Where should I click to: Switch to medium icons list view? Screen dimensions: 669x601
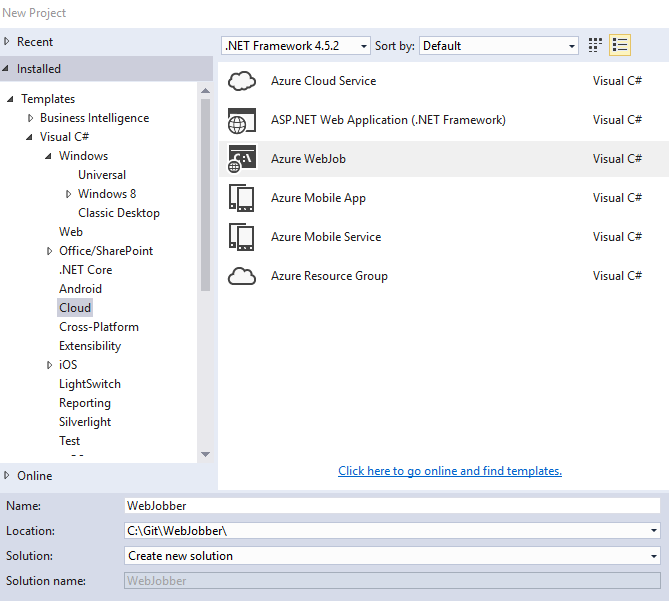(x=620, y=45)
